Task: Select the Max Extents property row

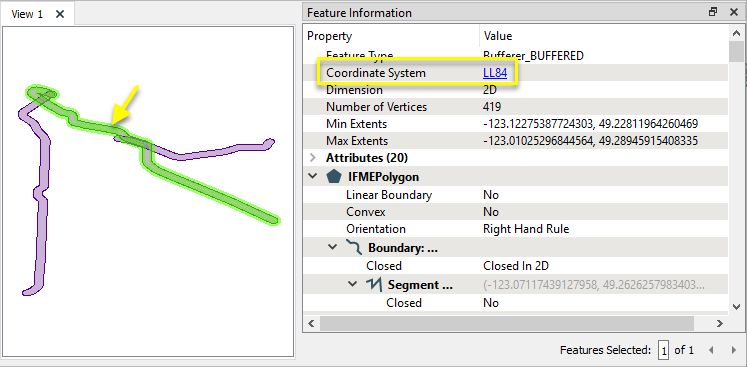Action: [x=515, y=141]
